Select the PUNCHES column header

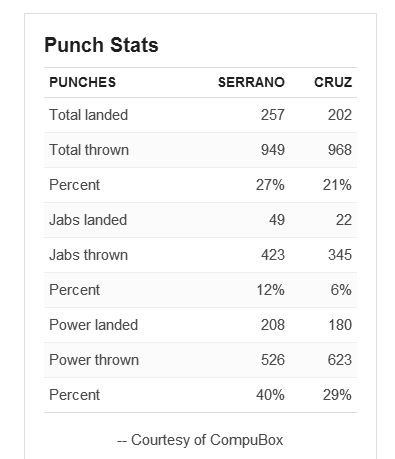tap(83, 82)
